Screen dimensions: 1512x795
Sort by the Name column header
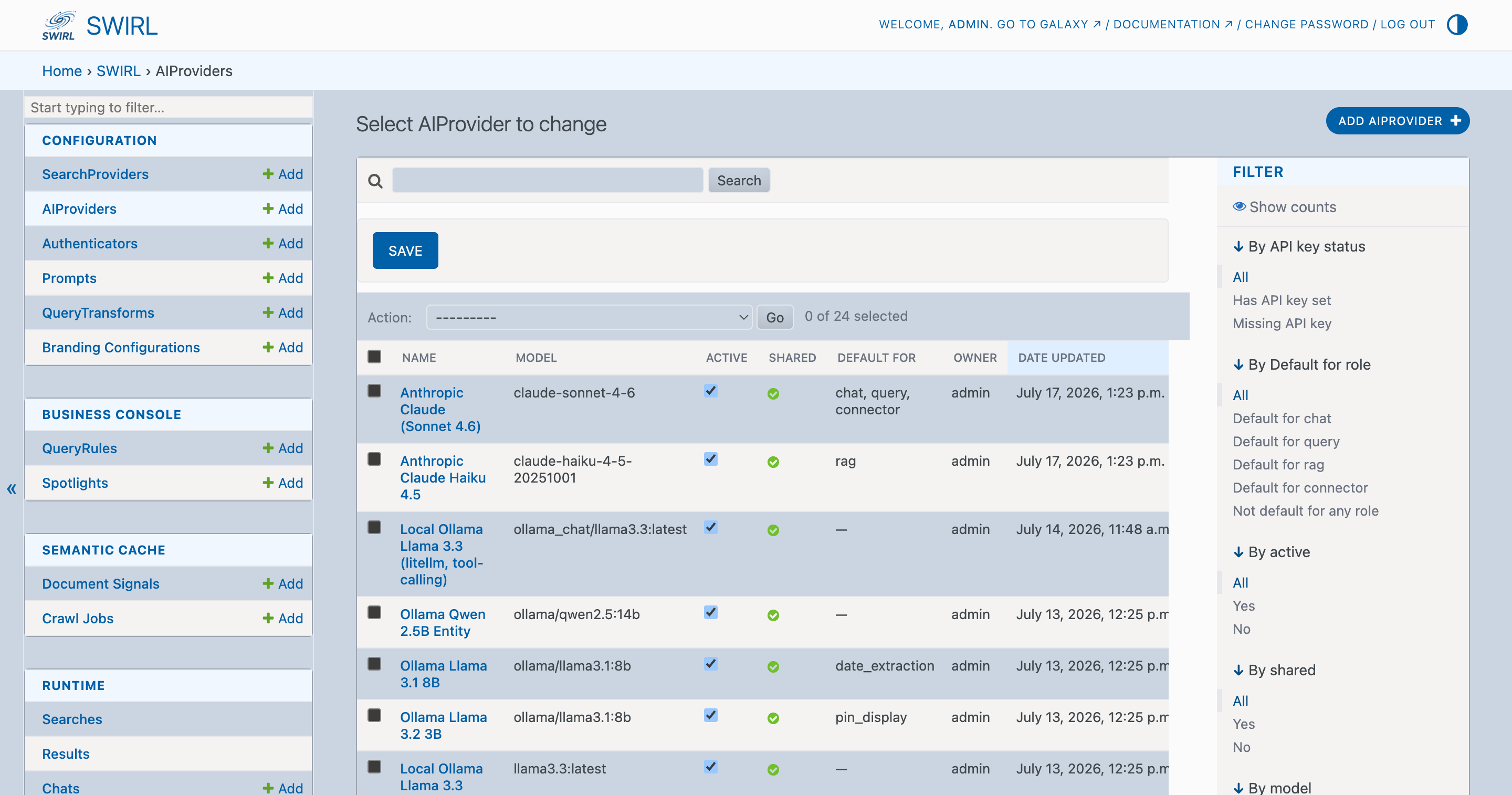pos(418,358)
